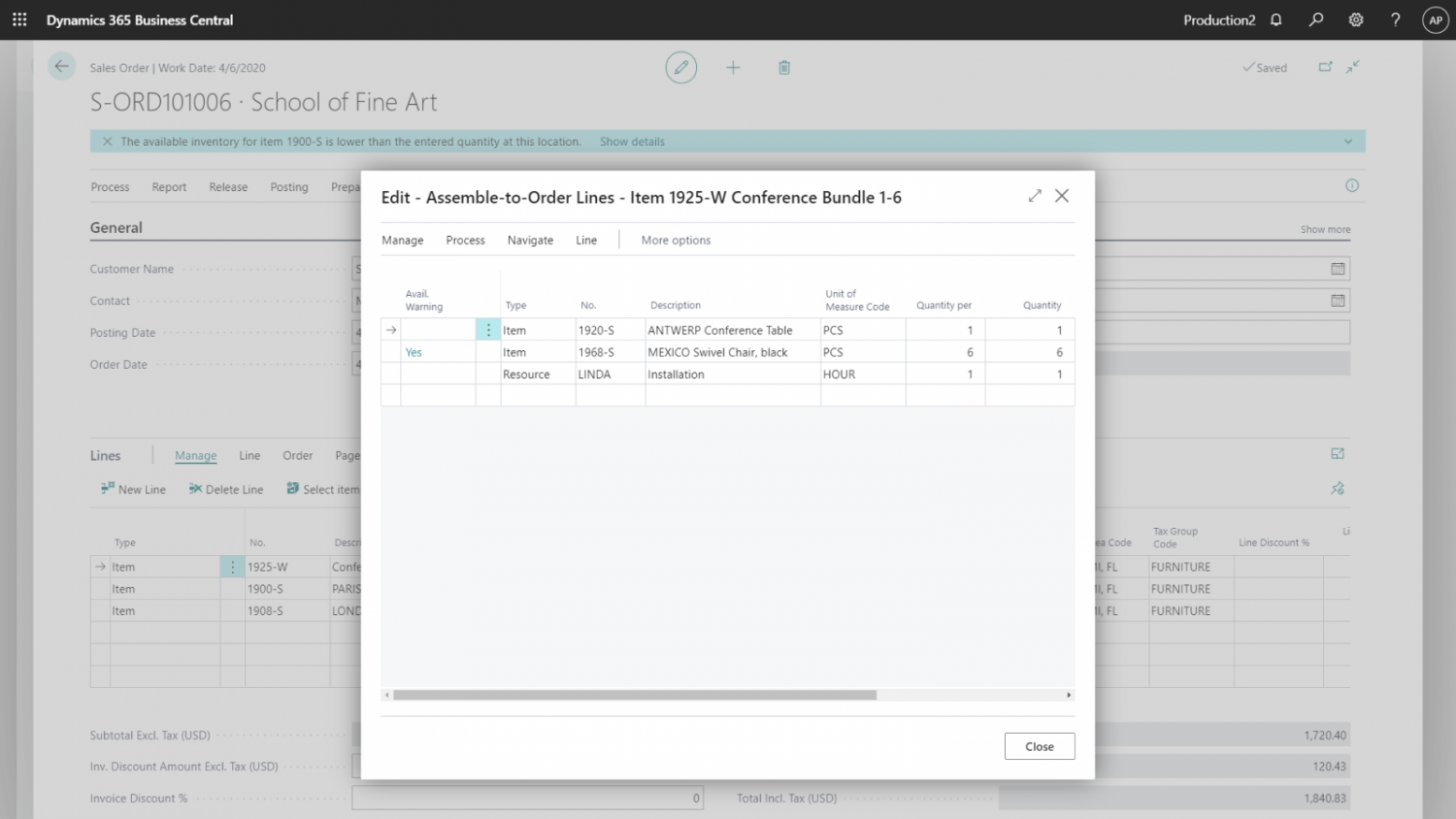
Task: Open the Process menu in the dialog
Action: click(x=465, y=240)
